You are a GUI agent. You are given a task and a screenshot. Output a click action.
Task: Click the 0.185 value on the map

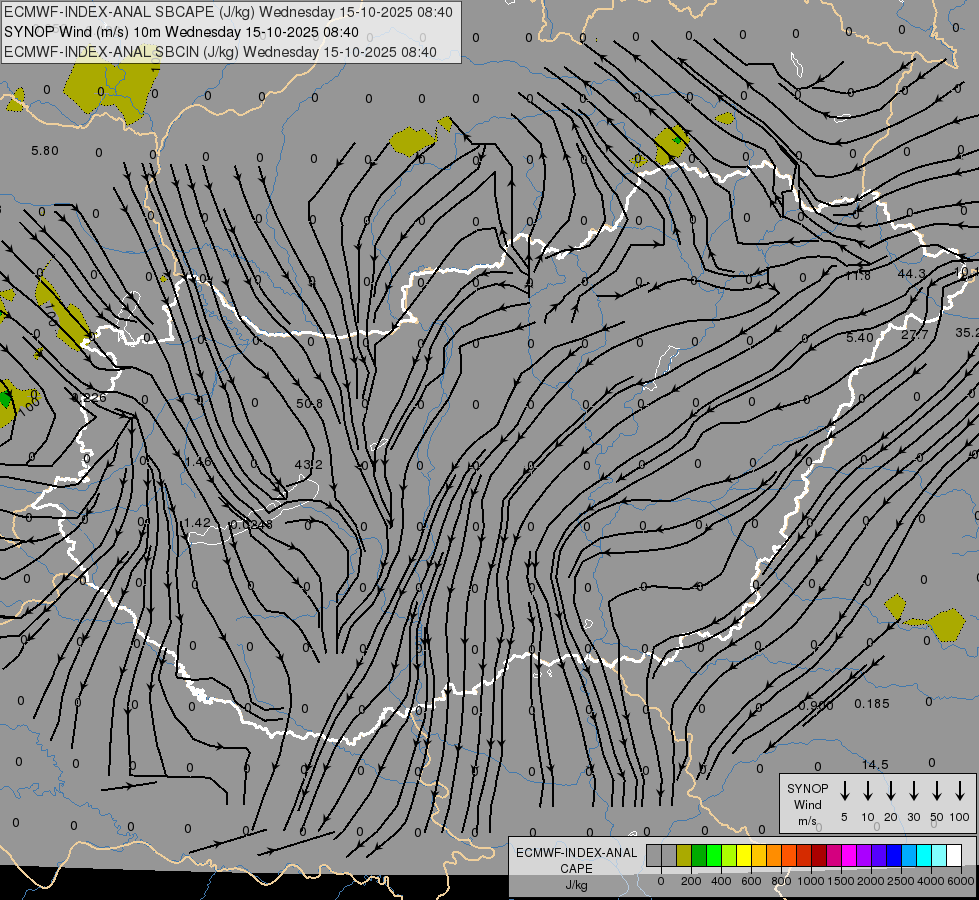(872, 704)
